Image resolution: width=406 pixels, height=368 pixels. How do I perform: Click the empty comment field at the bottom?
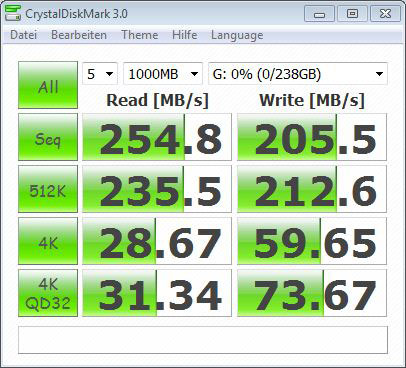(x=203, y=340)
